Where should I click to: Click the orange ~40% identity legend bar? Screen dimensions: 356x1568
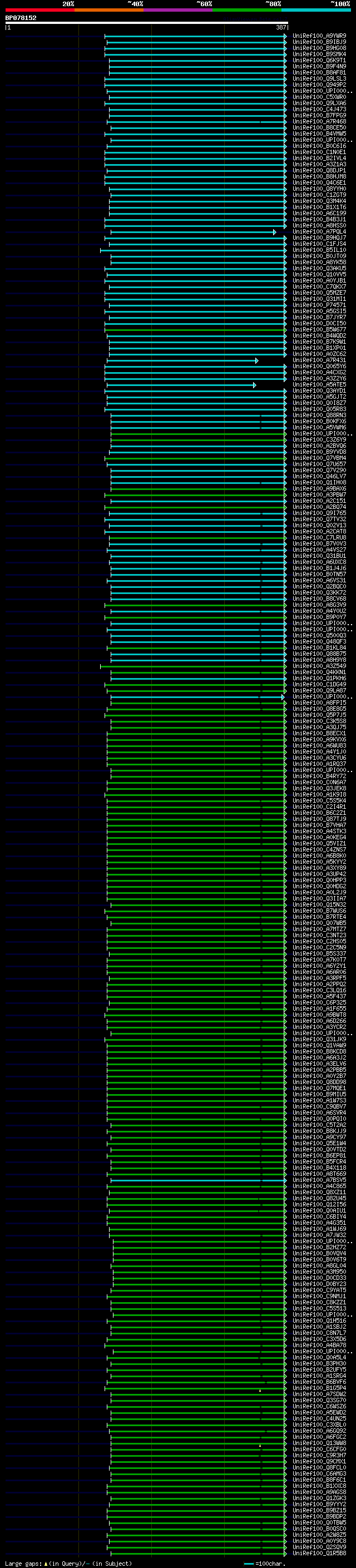[109, 10]
